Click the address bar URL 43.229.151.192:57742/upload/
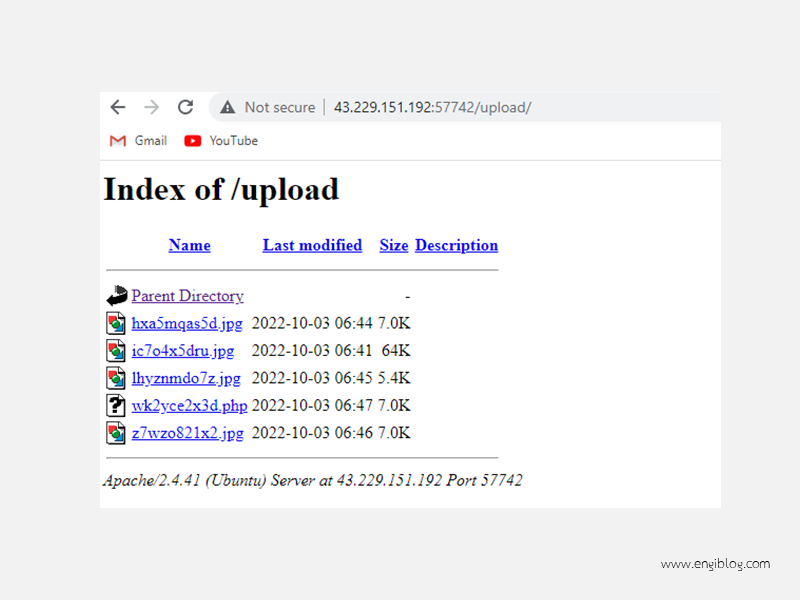 pos(433,108)
